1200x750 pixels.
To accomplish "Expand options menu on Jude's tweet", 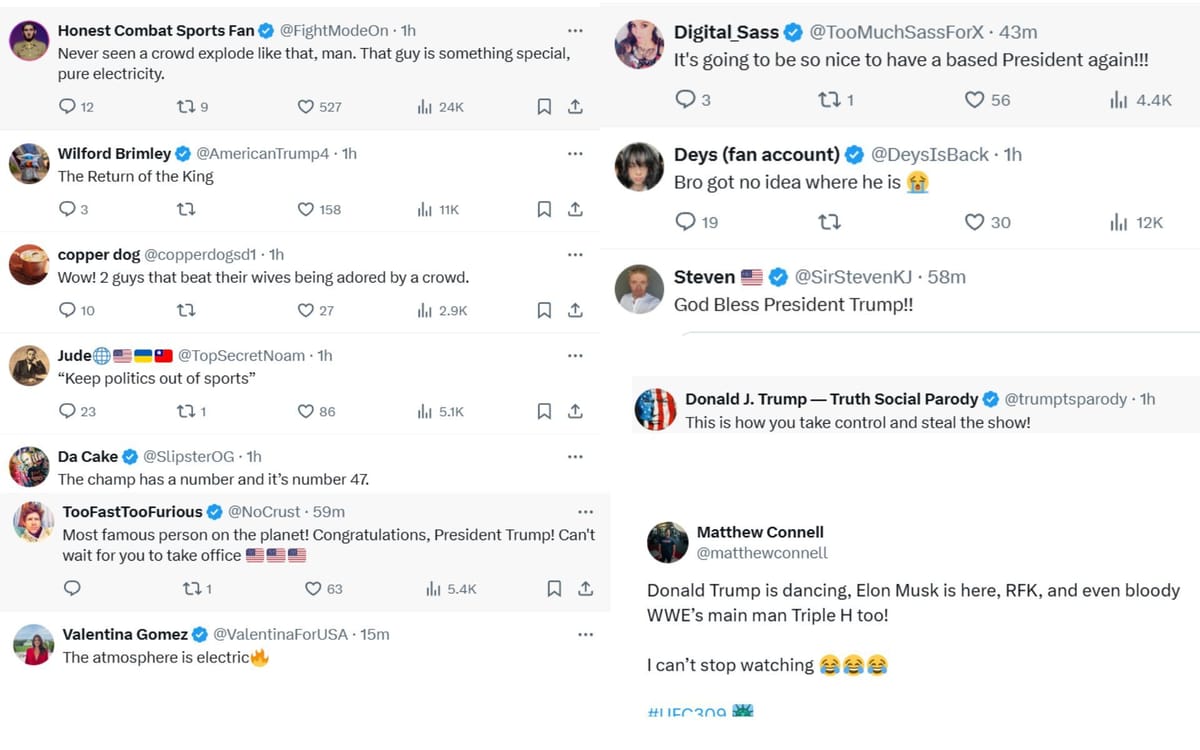I will pos(575,356).
